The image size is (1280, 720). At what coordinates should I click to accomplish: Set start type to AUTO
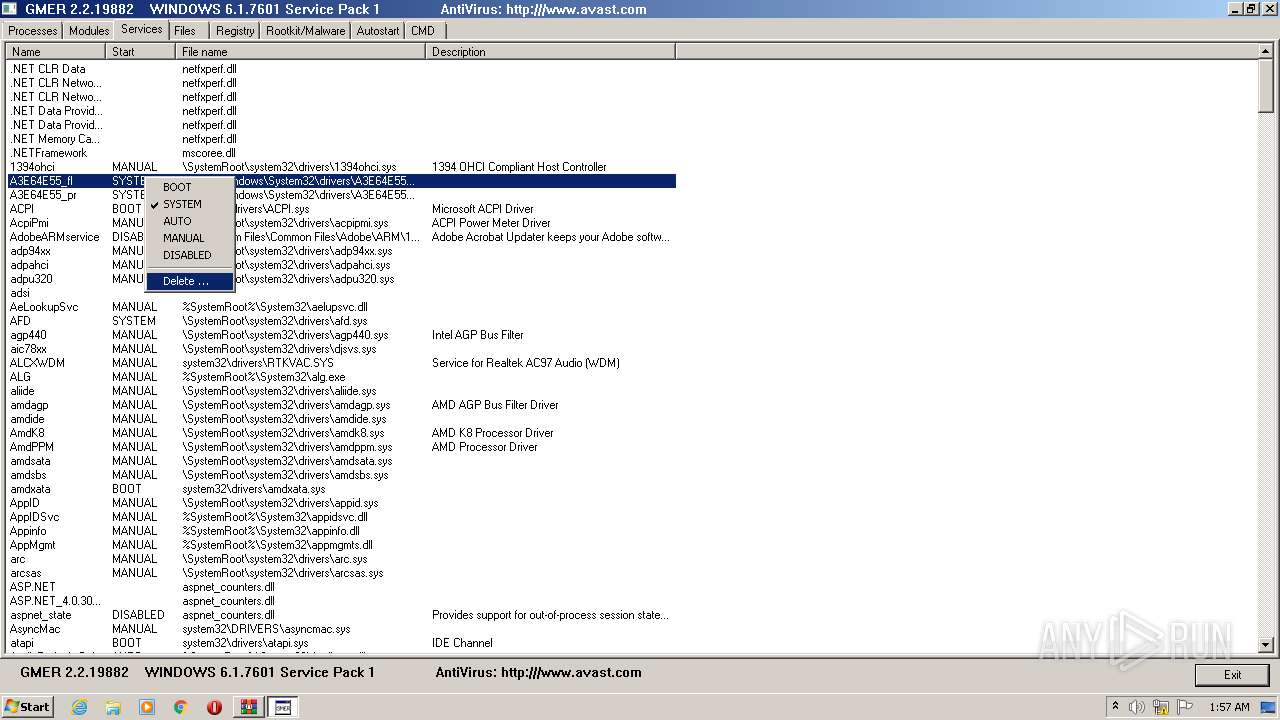190,221
